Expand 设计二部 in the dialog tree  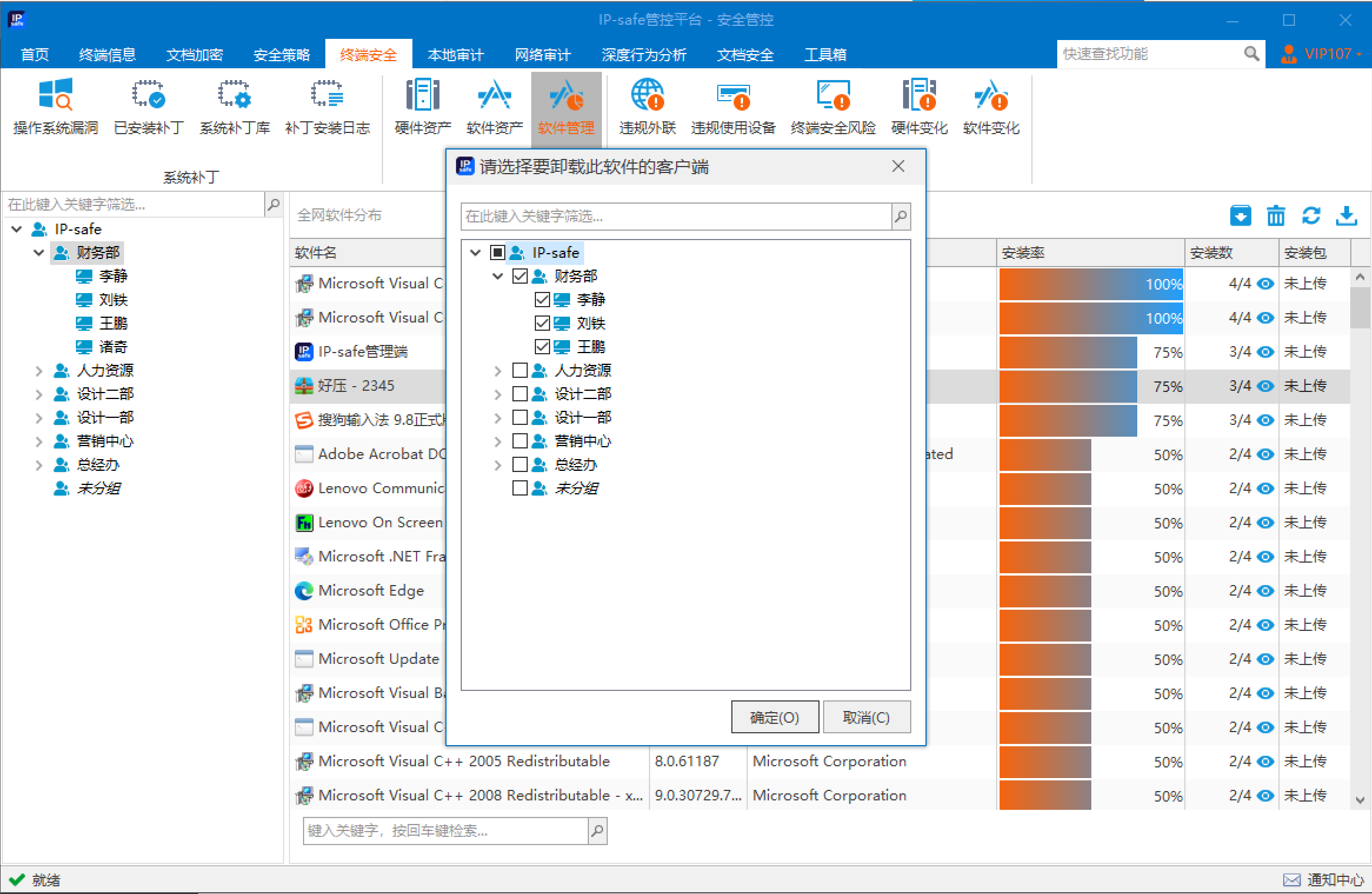click(x=498, y=394)
